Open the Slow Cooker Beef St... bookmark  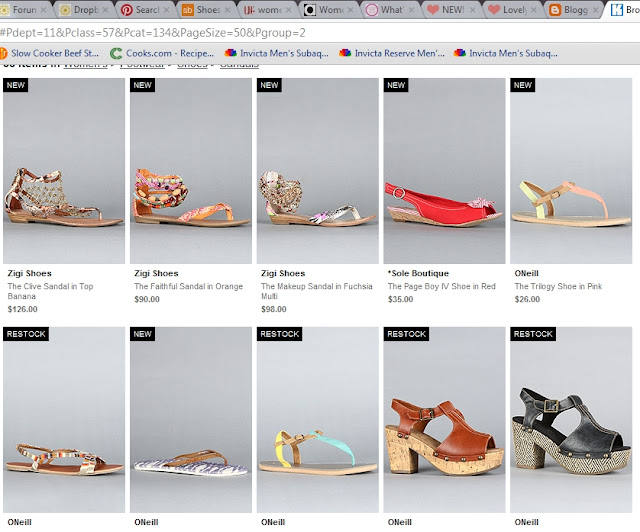point(50,53)
